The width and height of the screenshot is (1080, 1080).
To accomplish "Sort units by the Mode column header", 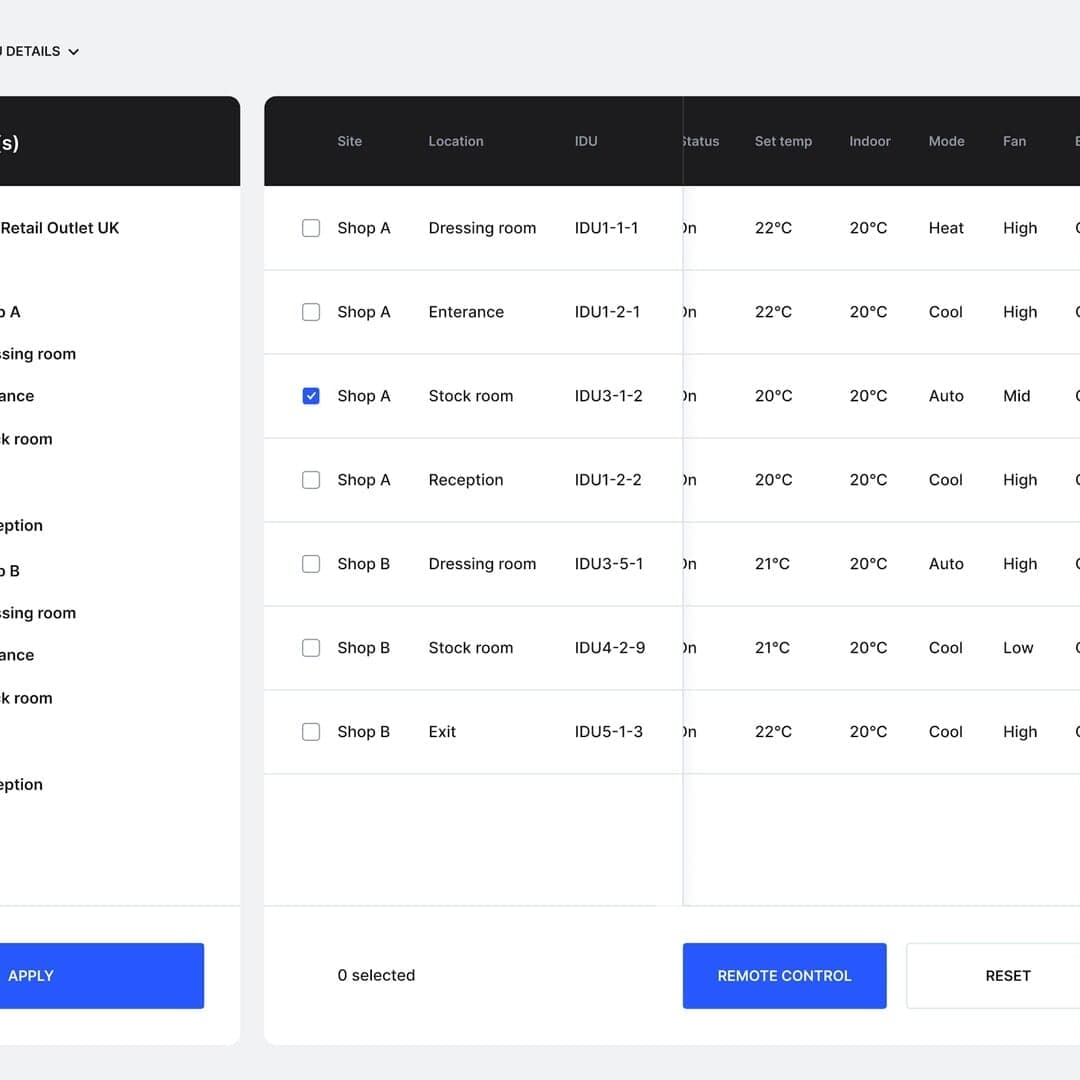I will tap(946, 141).
